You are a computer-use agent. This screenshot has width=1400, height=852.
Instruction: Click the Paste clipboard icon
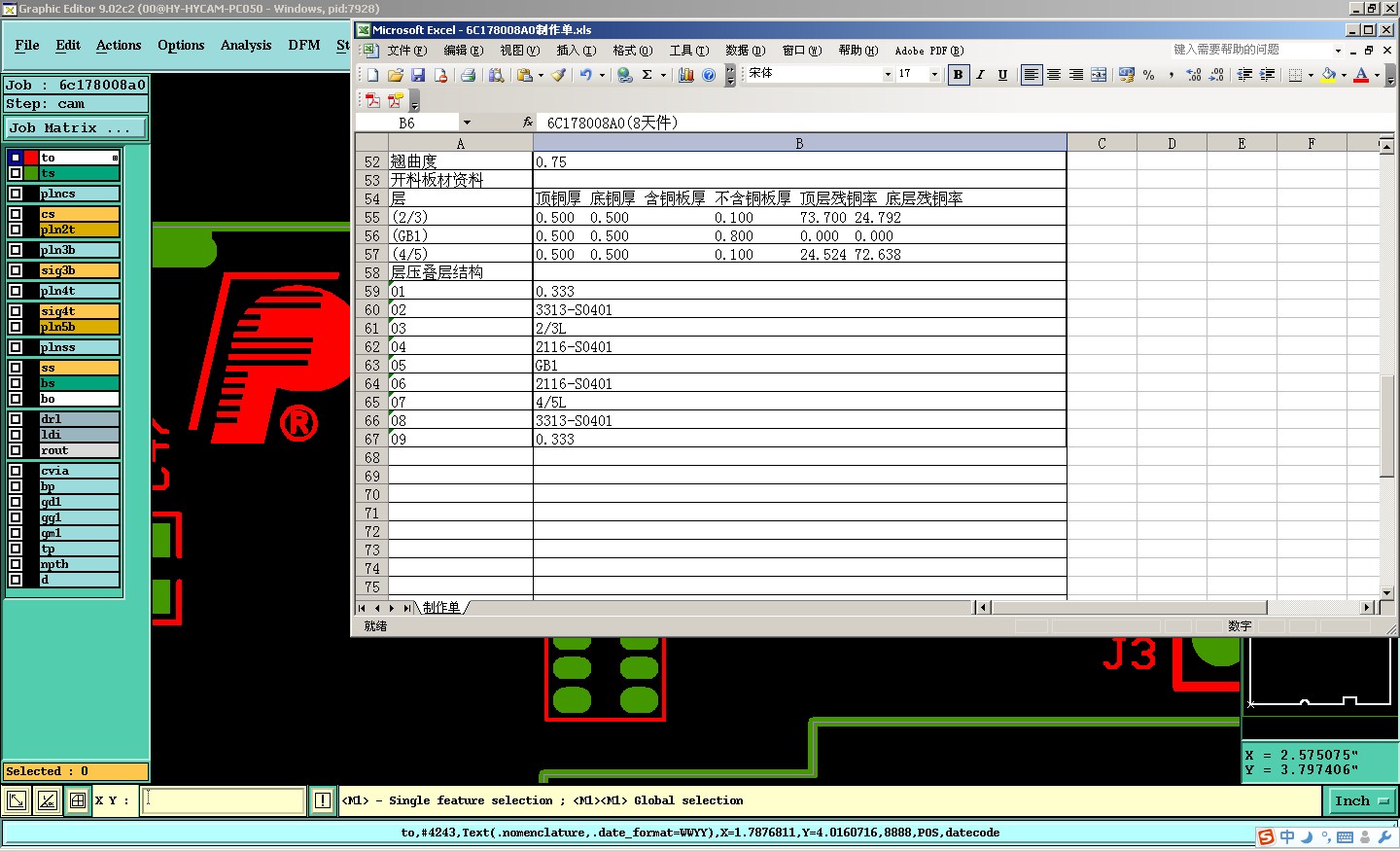(x=525, y=75)
